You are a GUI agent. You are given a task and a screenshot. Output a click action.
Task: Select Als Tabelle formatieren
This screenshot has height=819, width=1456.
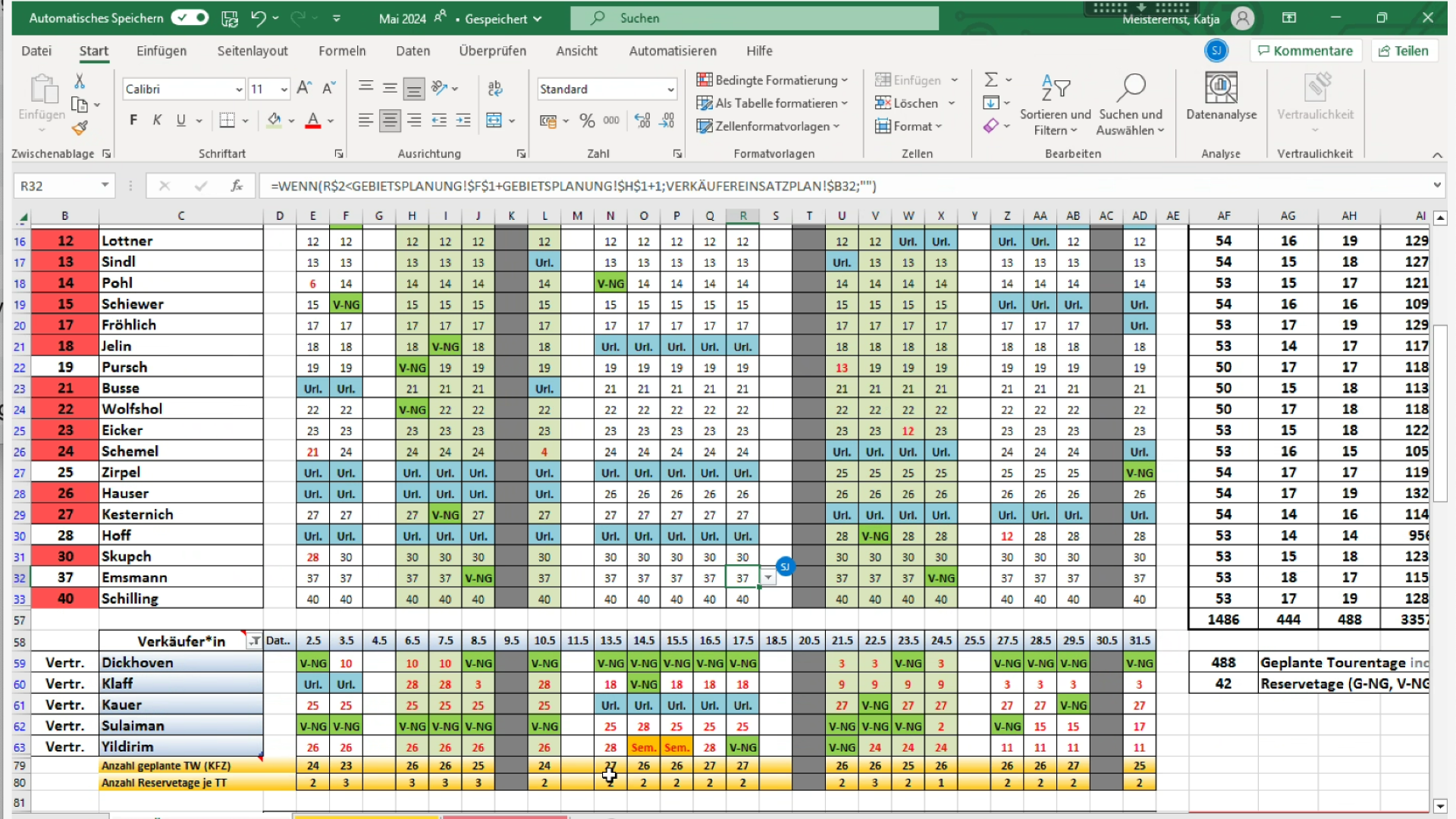click(x=768, y=103)
